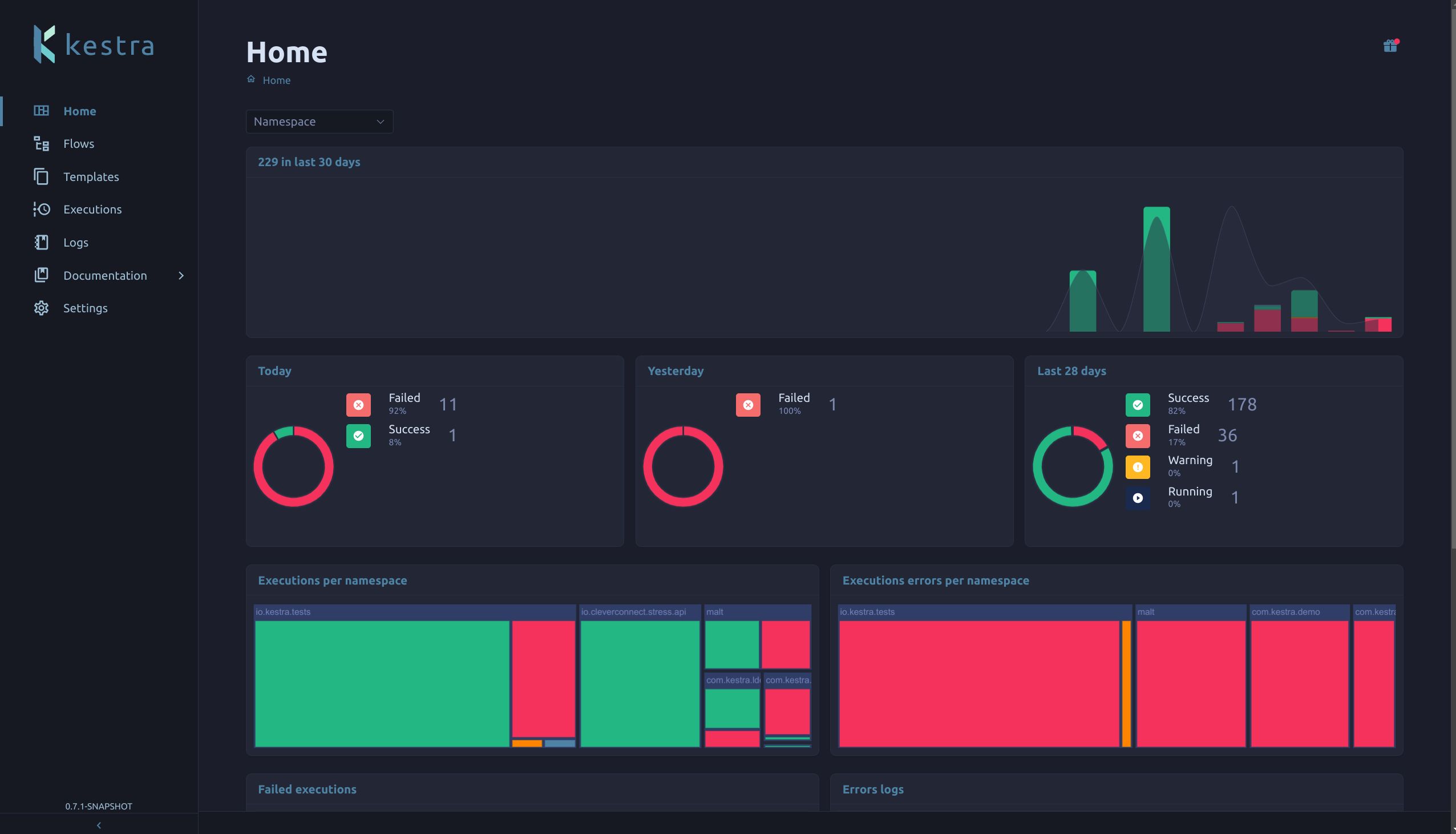Click the Warning status icon in Last 28 days
This screenshot has width=1456, height=834.
tap(1137, 467)
